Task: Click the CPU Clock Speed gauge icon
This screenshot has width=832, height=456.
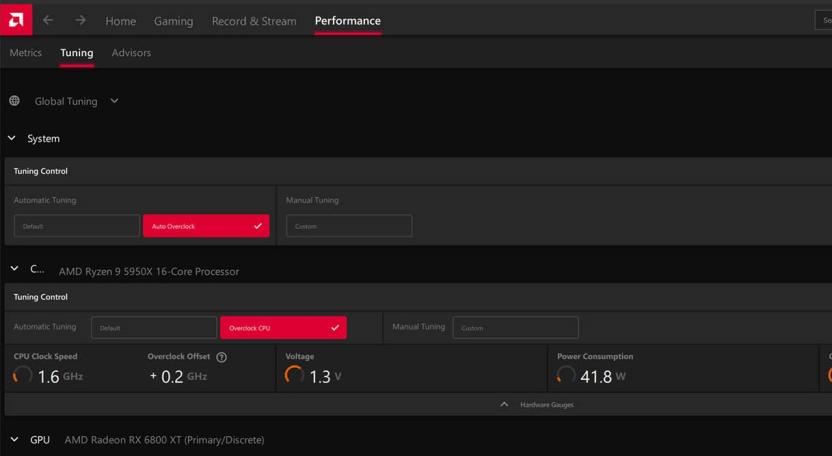Action: click(x=22, y=375)
